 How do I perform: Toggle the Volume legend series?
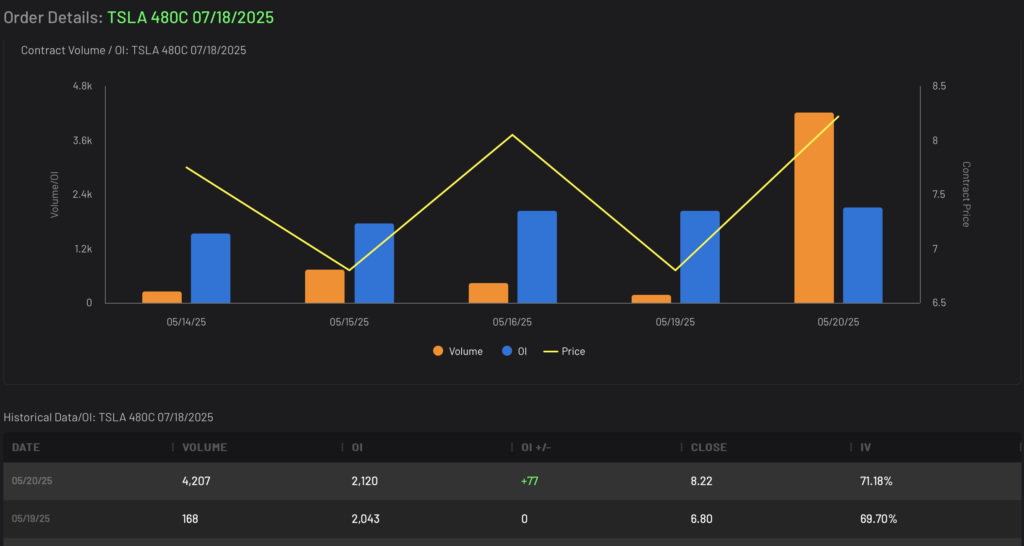pyautogui.click(x=458, y=351)
